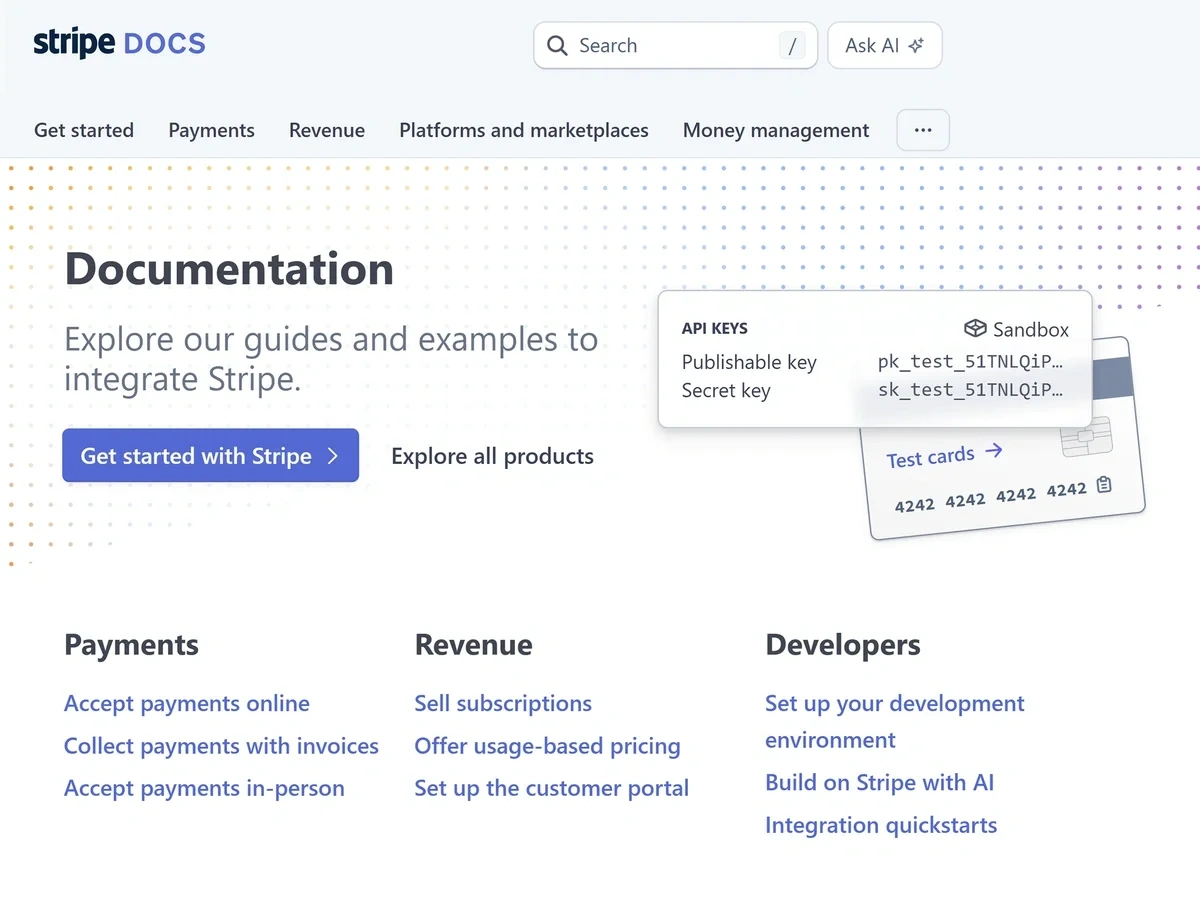This screenshot has width=1200, height=900.
Task: Click the magnifier icon in search box
Action: click(557, 46)
